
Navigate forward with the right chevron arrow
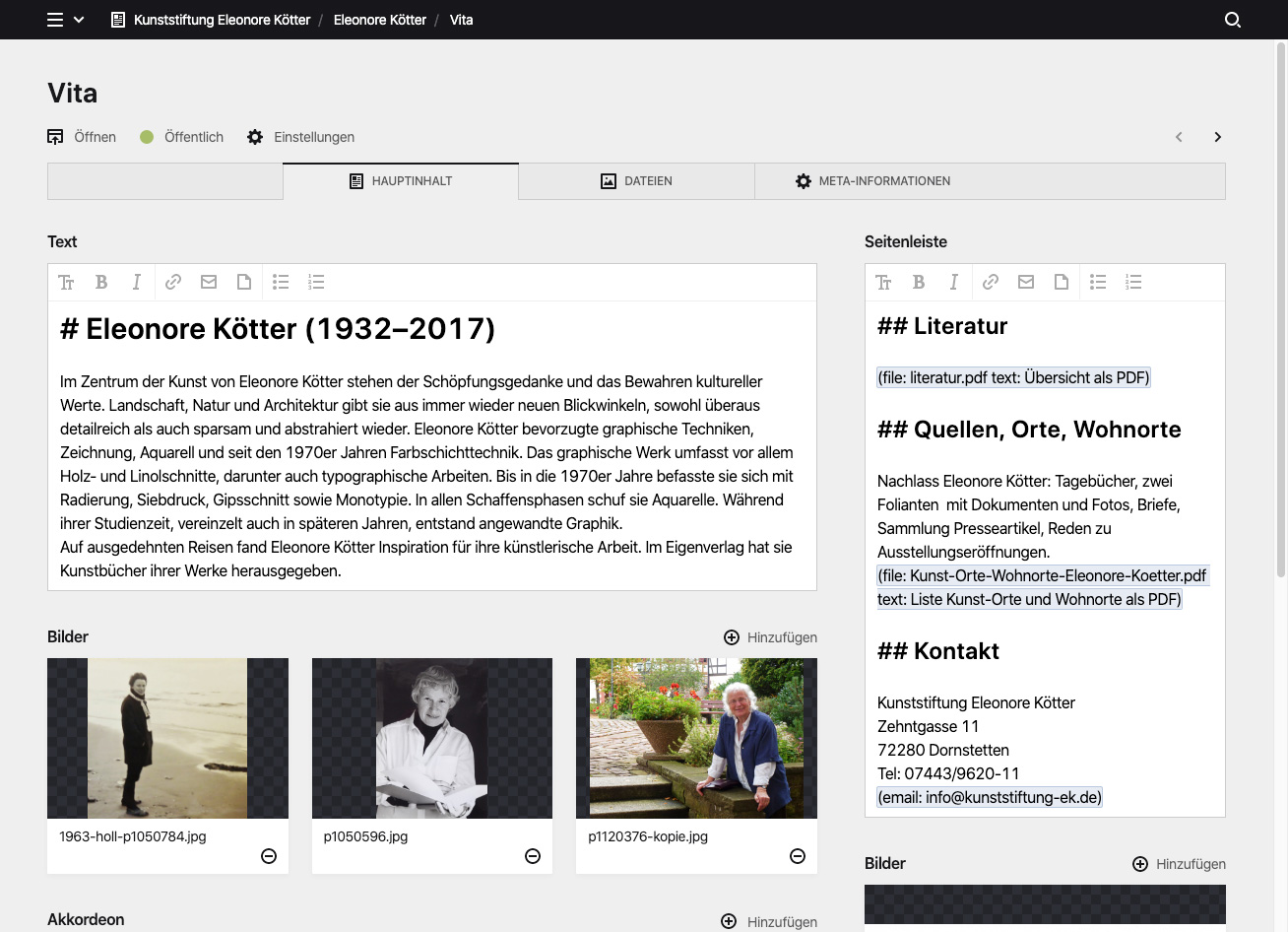(1217, 137)
